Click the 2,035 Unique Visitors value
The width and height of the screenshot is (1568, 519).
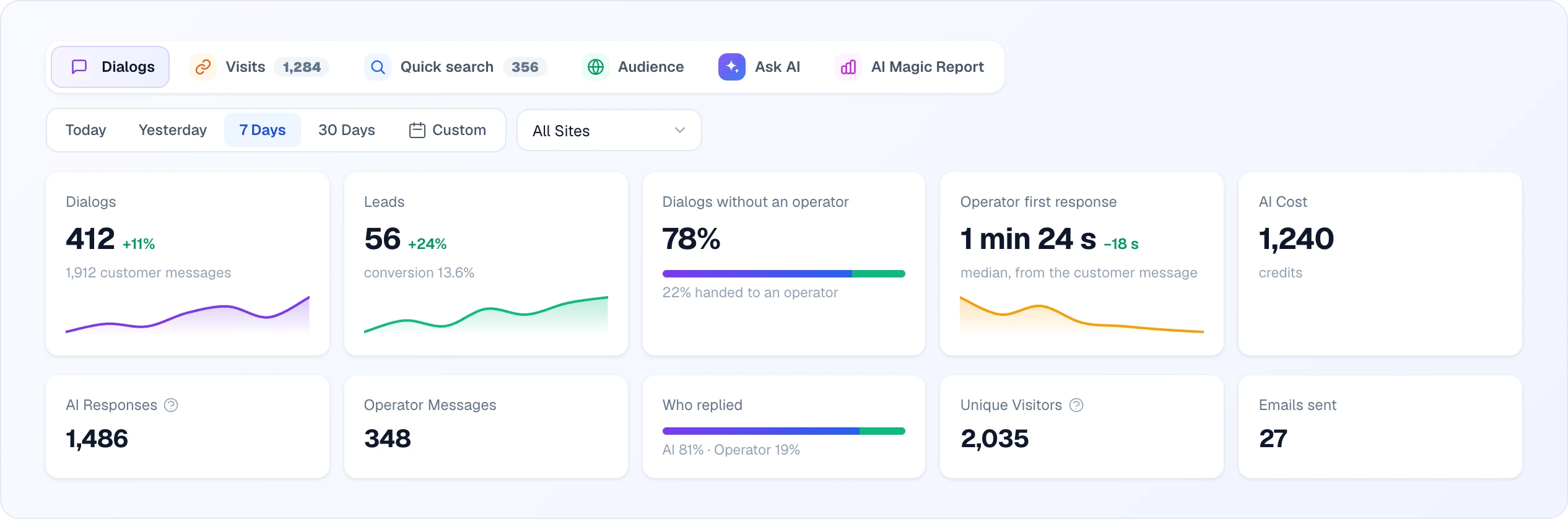point(995,439)
